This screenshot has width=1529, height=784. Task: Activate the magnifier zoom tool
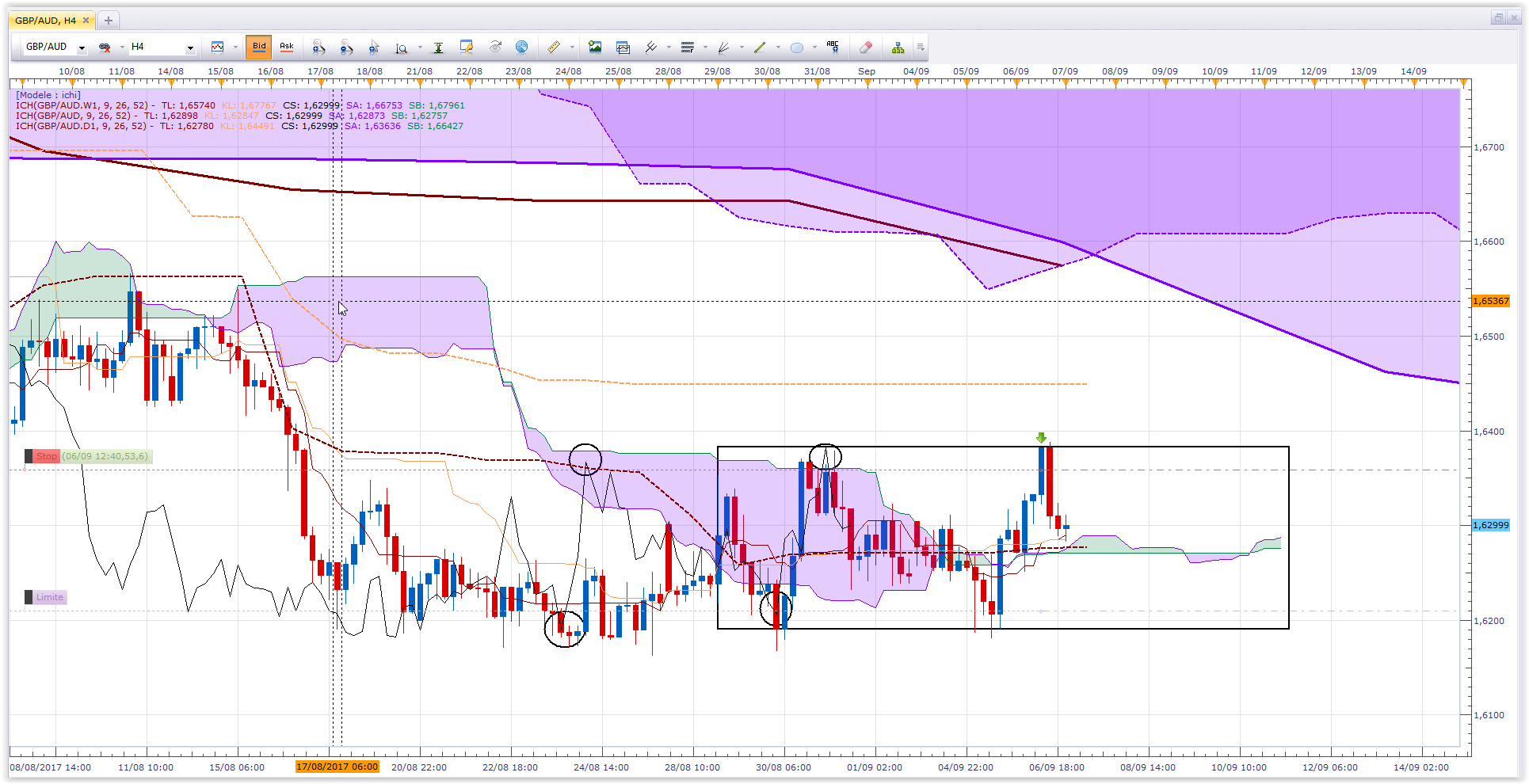click(x=402, y=48)
